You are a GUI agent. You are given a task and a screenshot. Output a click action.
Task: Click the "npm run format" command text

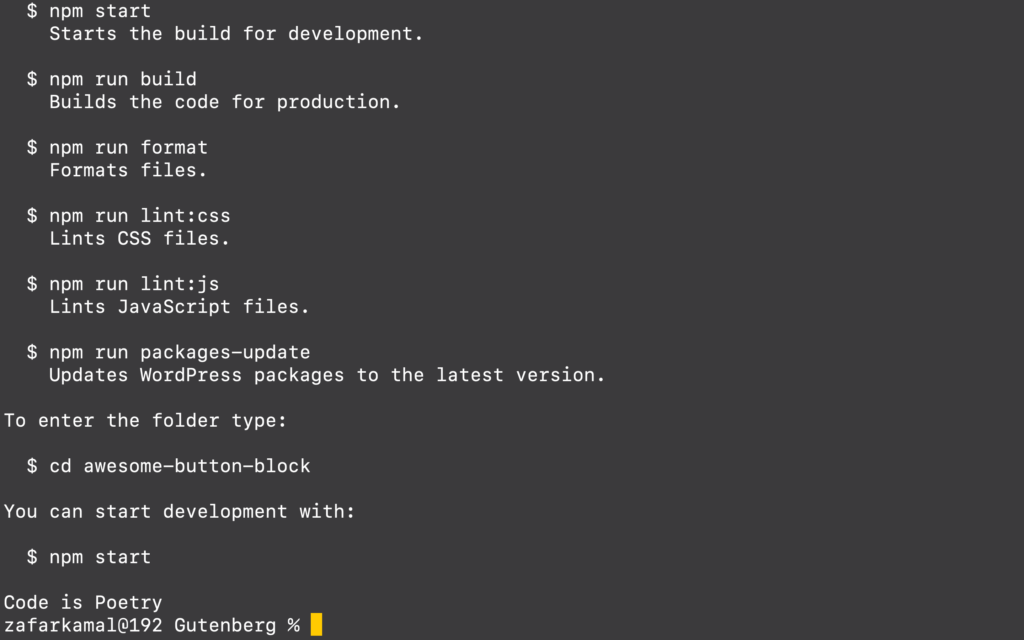[128, 147]
